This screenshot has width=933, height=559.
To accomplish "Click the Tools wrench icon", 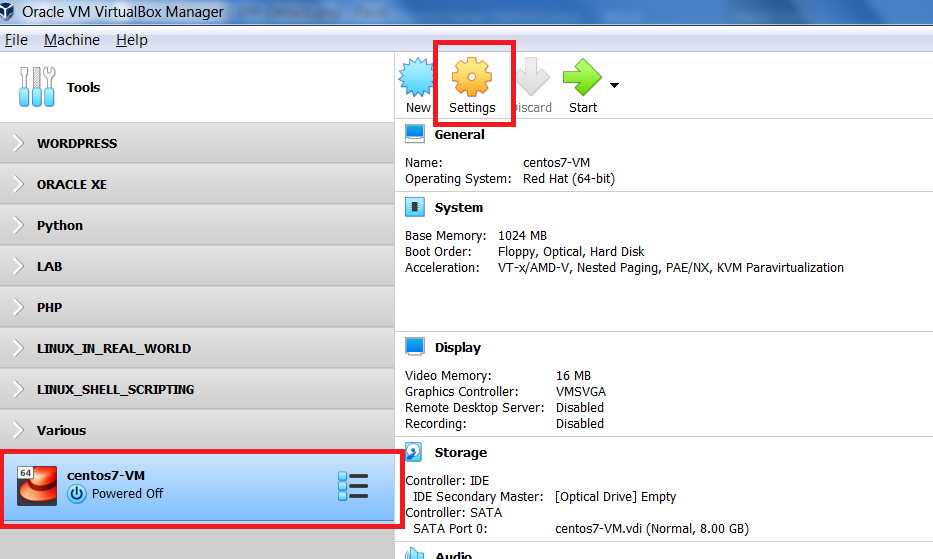I will (x=37, y=88).
